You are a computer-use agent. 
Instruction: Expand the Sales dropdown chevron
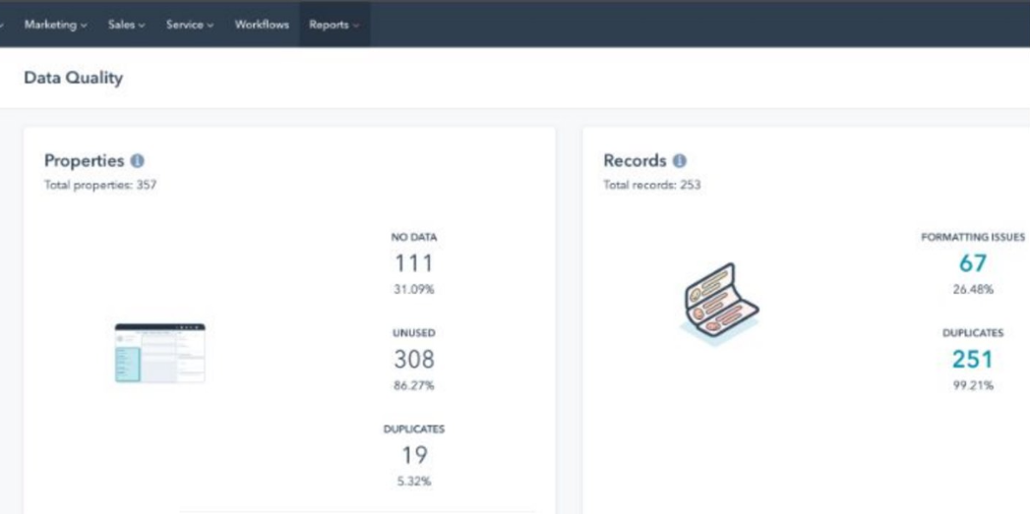142,26
